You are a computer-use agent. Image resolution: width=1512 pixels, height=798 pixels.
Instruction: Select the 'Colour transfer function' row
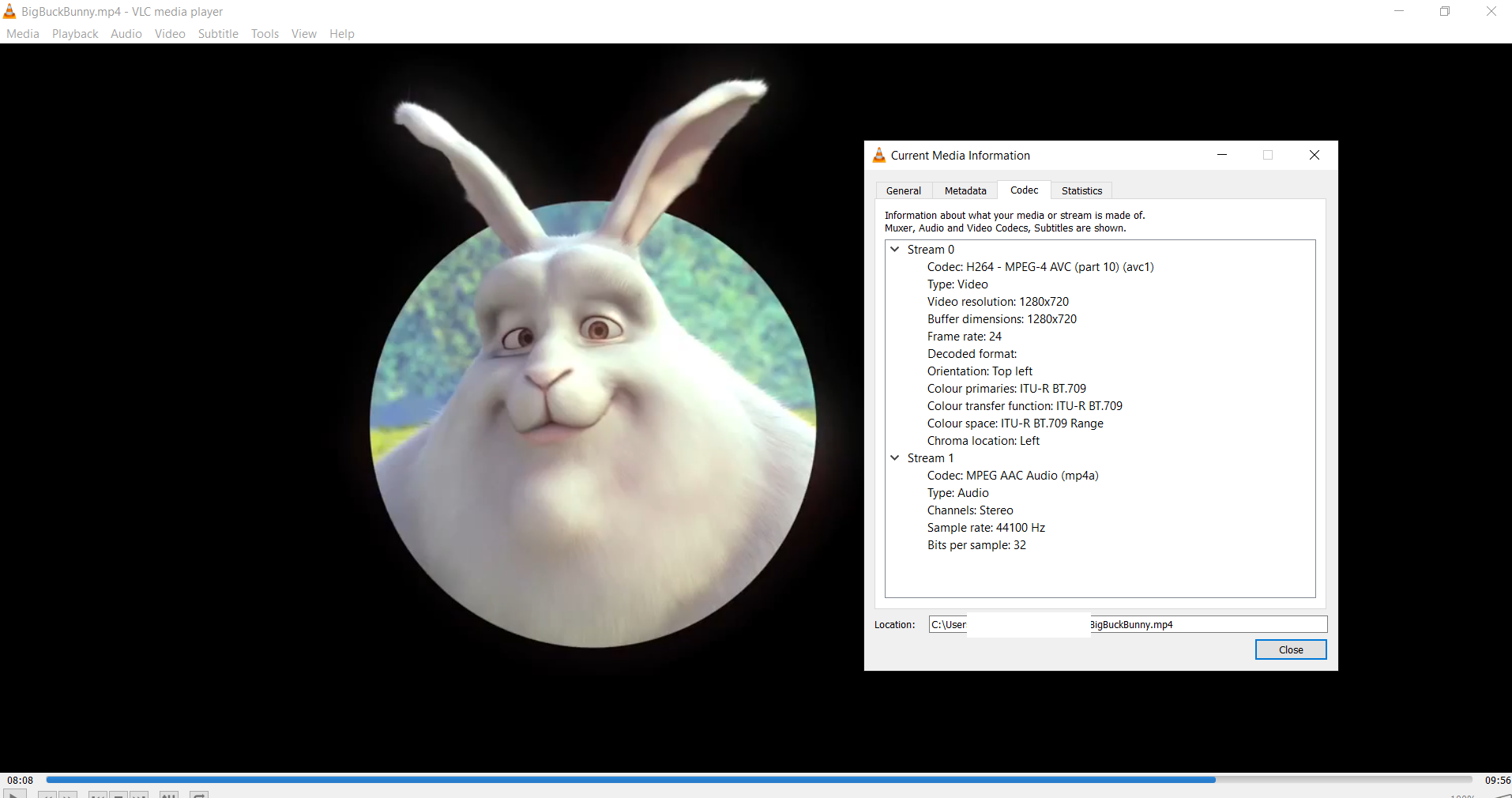coord(1025,406)
